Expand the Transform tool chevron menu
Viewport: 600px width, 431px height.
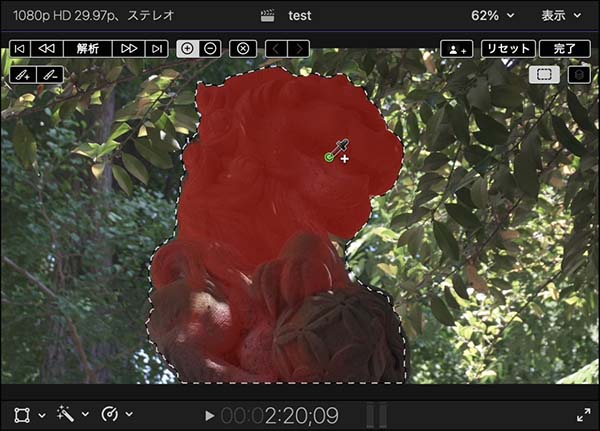(42, 415)
